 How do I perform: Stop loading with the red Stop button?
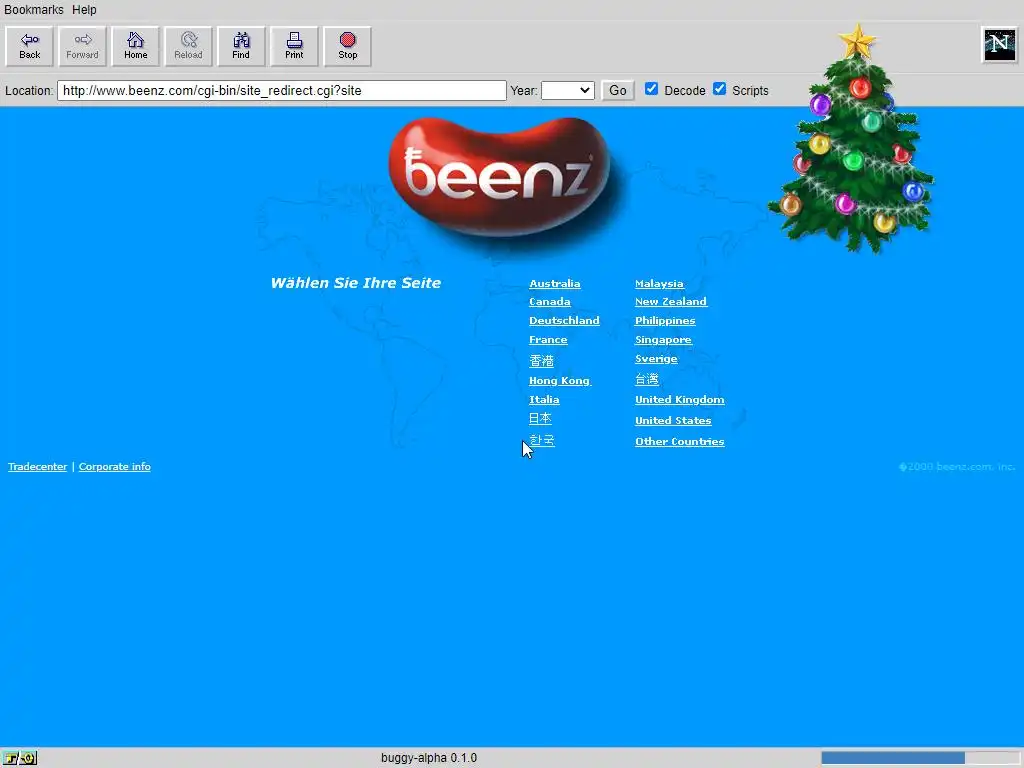[x=347, y=46]
